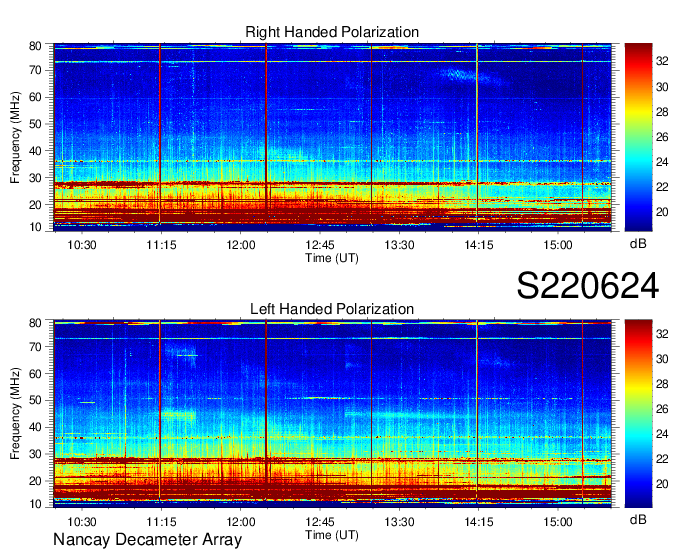The width and height of the screenshot is (680, 552).
Task: Click the 13:30 tick label on Left Handed plot
Action: (x=399, y=522)
